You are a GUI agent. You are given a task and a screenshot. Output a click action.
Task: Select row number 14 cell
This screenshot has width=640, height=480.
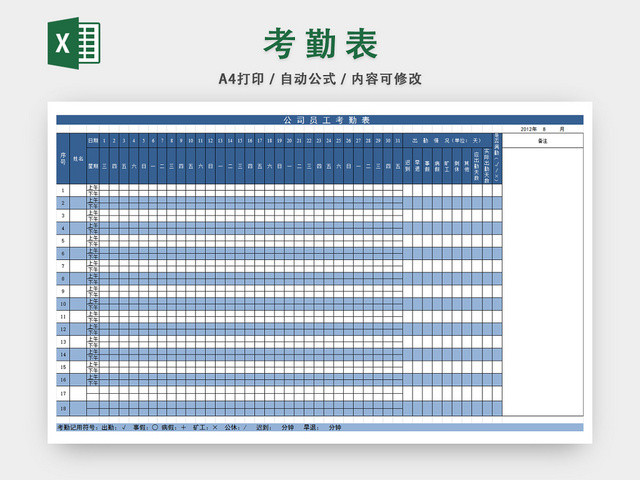pyautogui.click(x=63, y=355)
